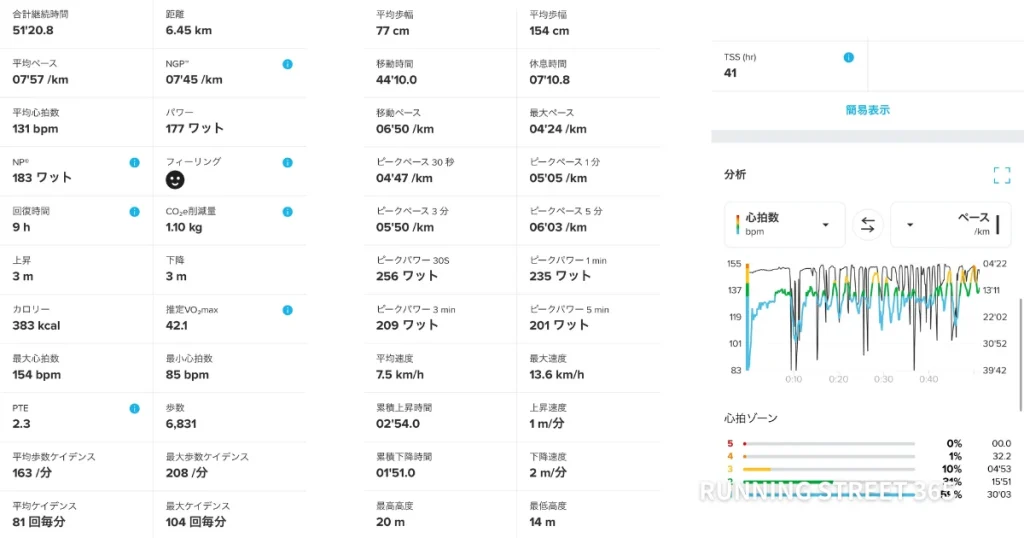Image resolution: width=1024 pixels, height=538 pixels.
Task: Open info icon next to 推定VO₂max
Action: (x=287, y=310)
